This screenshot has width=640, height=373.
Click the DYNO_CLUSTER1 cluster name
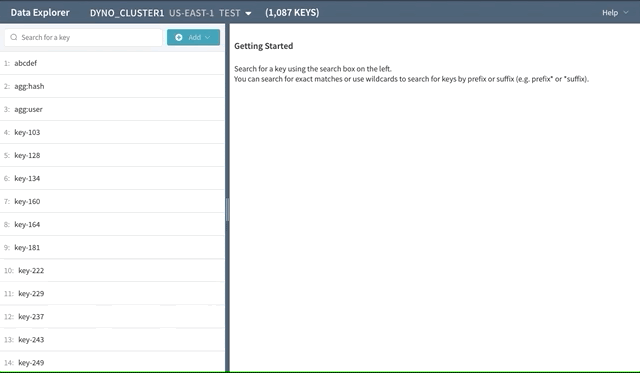127,13
